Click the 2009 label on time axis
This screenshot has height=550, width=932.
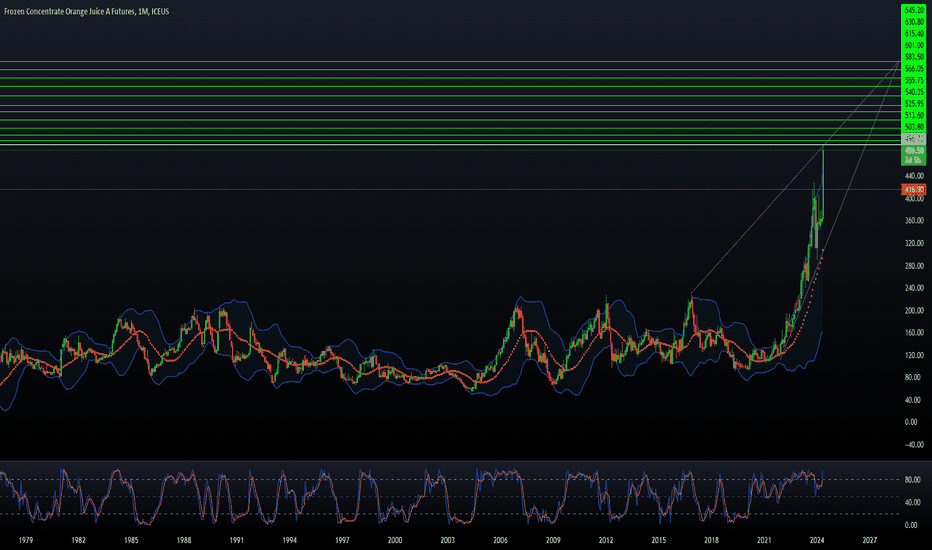[x=553, y=540]
